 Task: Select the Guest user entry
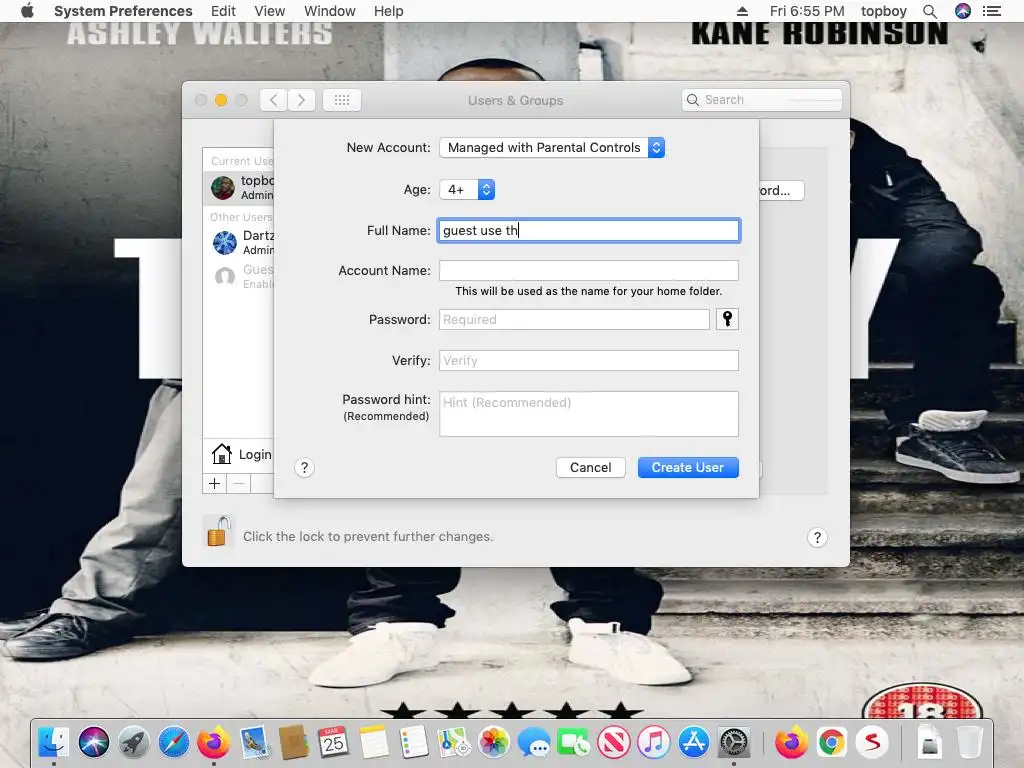[238, 276]
